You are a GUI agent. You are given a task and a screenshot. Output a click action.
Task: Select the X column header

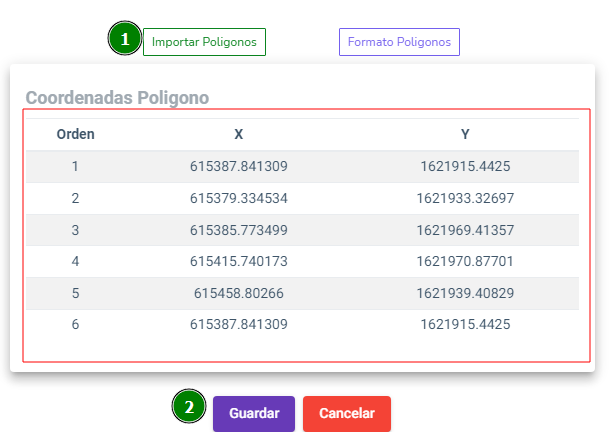(238, 134)
